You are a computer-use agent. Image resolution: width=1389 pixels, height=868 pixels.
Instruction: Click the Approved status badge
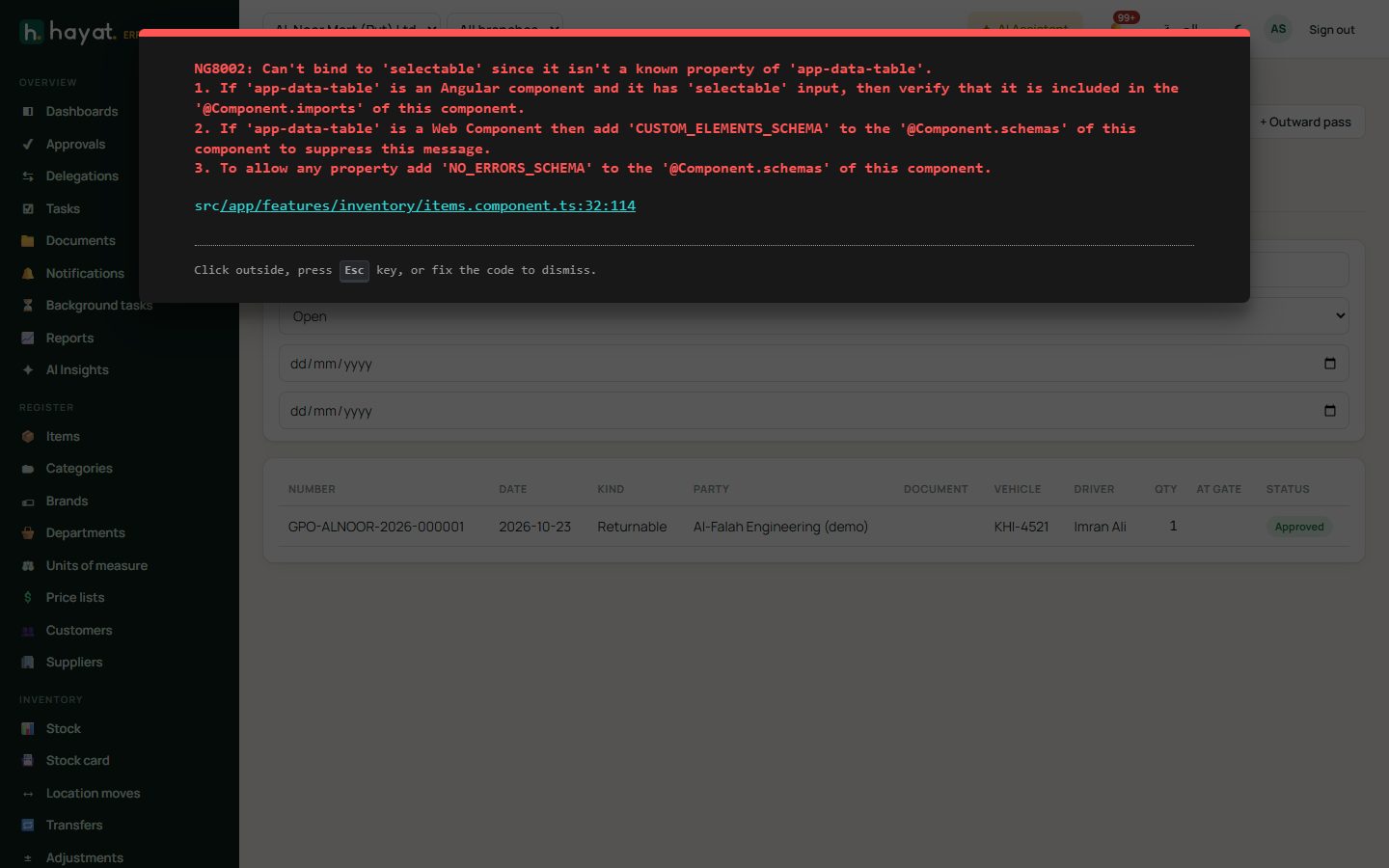[x=1299, y=527]
